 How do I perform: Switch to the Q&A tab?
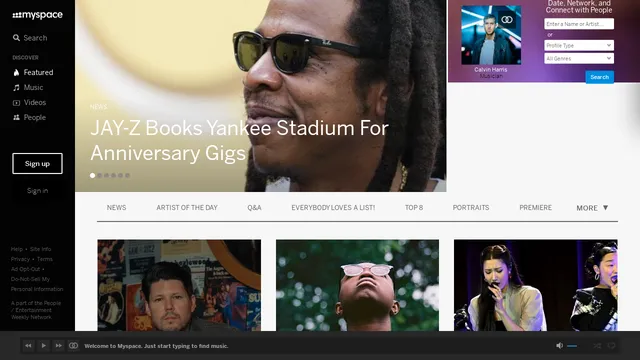(254, 208)
